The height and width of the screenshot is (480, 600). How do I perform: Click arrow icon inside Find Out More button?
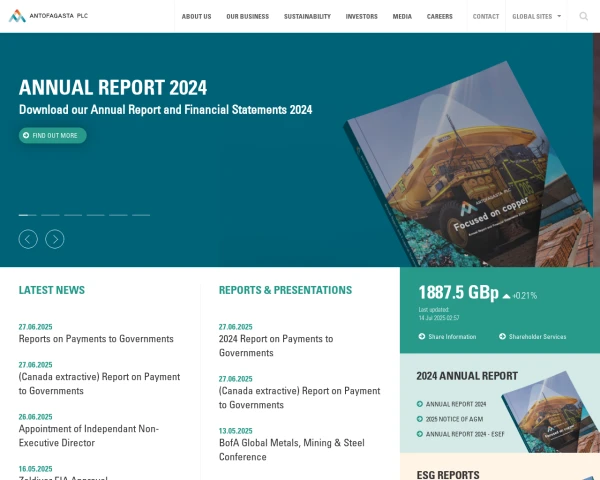(x=26, y=135)
